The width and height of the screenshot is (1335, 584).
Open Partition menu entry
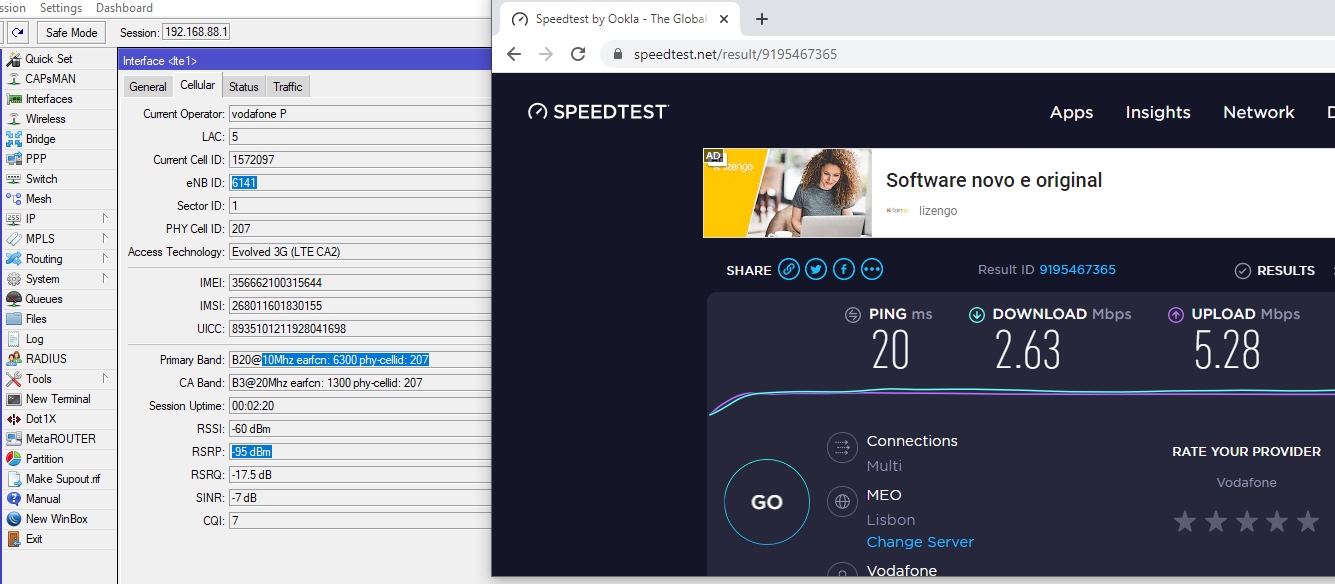click(44, 459)
